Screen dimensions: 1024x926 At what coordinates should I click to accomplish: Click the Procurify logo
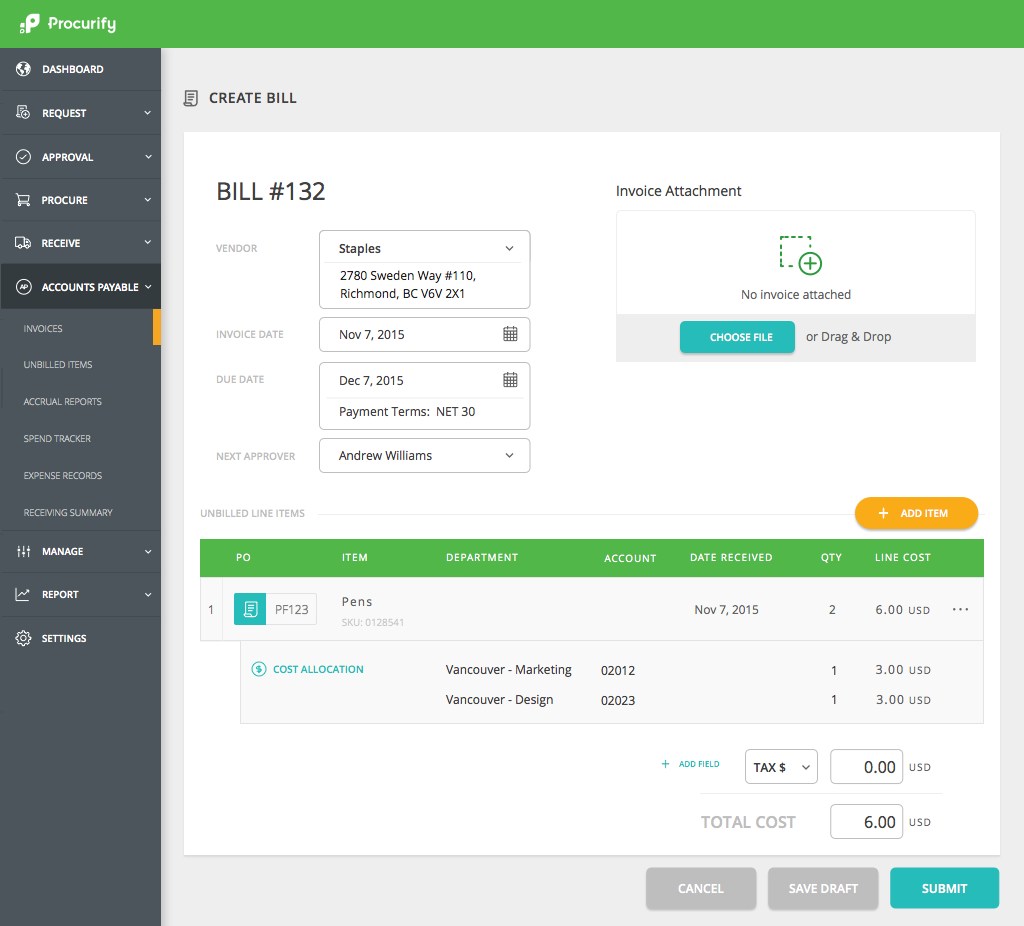tap(68, 24)
